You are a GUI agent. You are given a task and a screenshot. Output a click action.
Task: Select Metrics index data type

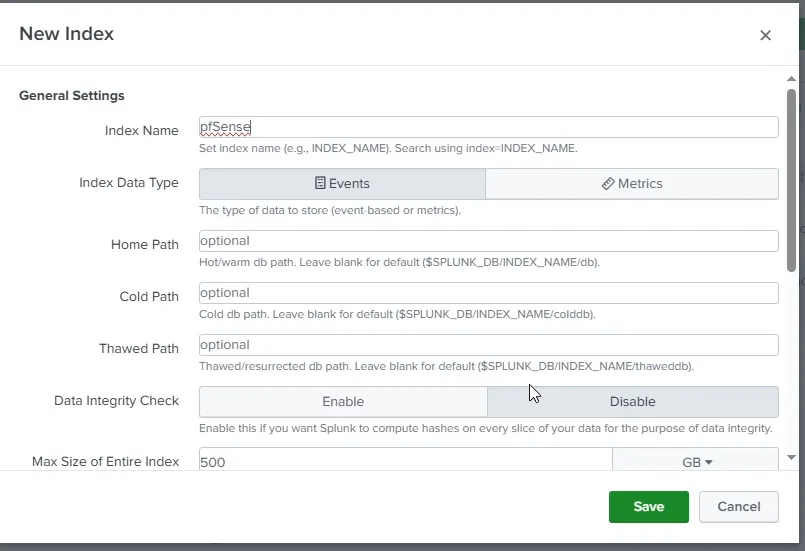[632, 184]
